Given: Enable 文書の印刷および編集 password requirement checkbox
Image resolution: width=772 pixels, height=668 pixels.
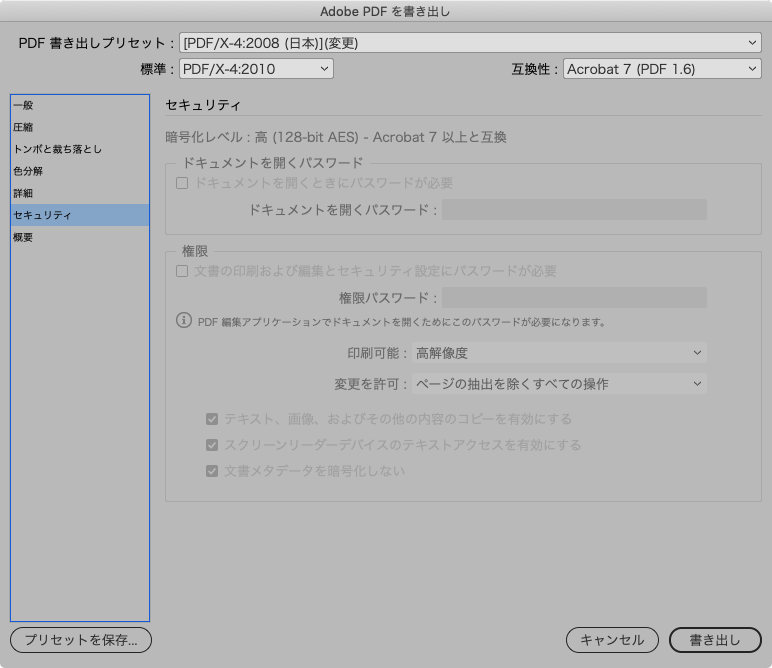Looking at the screenshot, I should [x=182, y=271].
